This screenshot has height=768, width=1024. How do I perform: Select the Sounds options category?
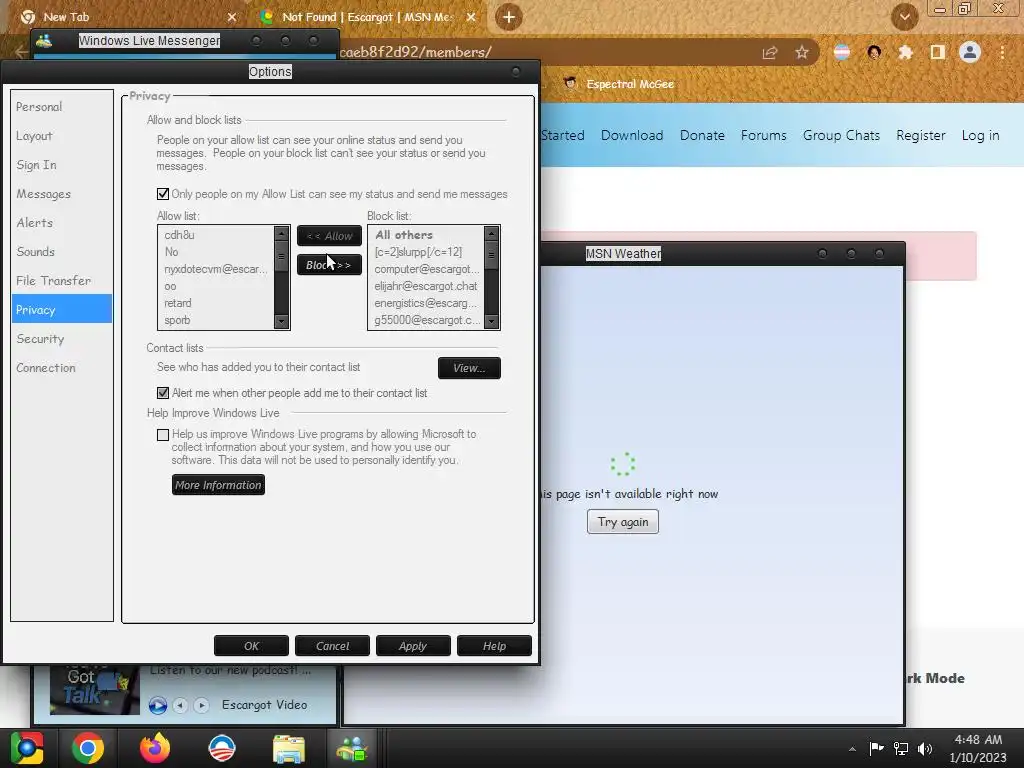click(x=62, y=251)
